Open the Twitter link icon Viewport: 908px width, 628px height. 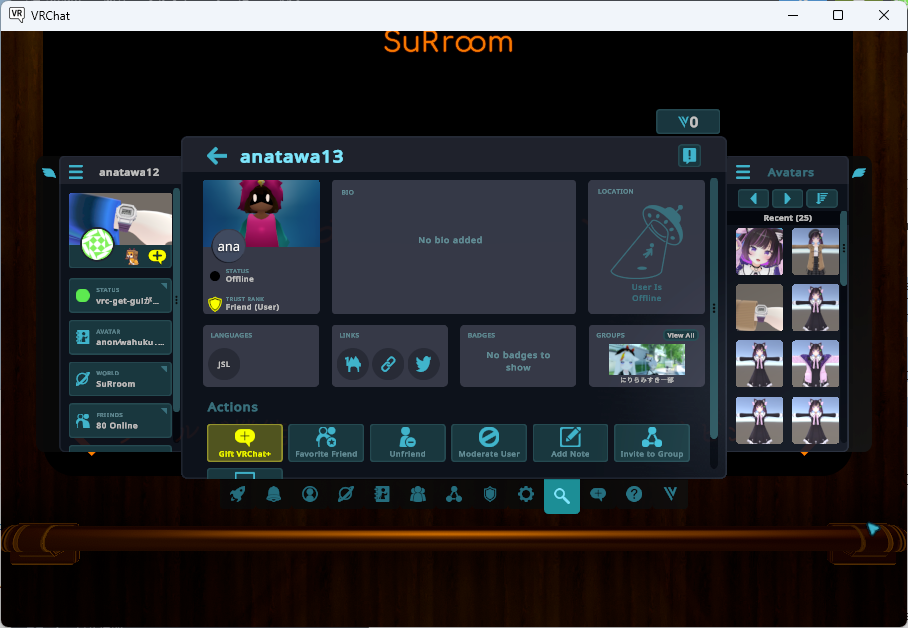click(x=423, y=364)
